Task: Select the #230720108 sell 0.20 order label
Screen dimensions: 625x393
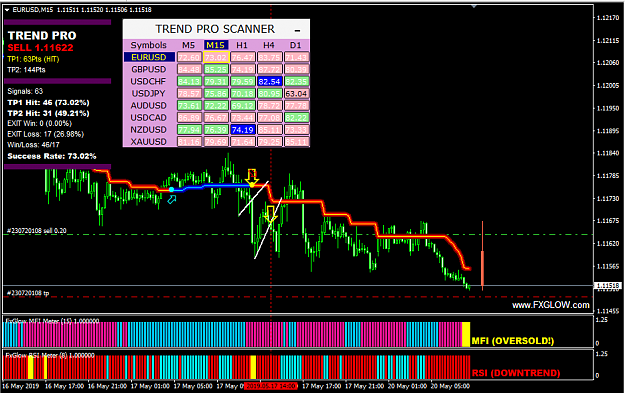Action: pyautogui.click(x=37, y=230)
